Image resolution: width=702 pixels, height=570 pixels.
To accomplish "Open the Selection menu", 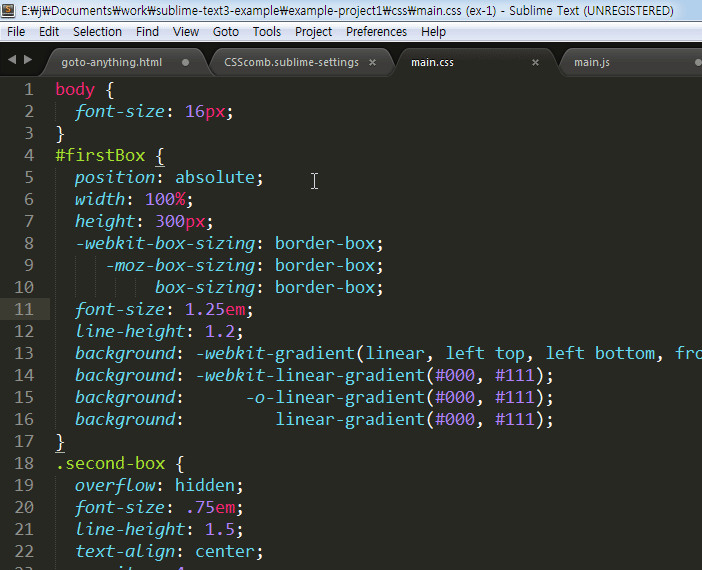I will pyautogui.click(x=98, y=31).
